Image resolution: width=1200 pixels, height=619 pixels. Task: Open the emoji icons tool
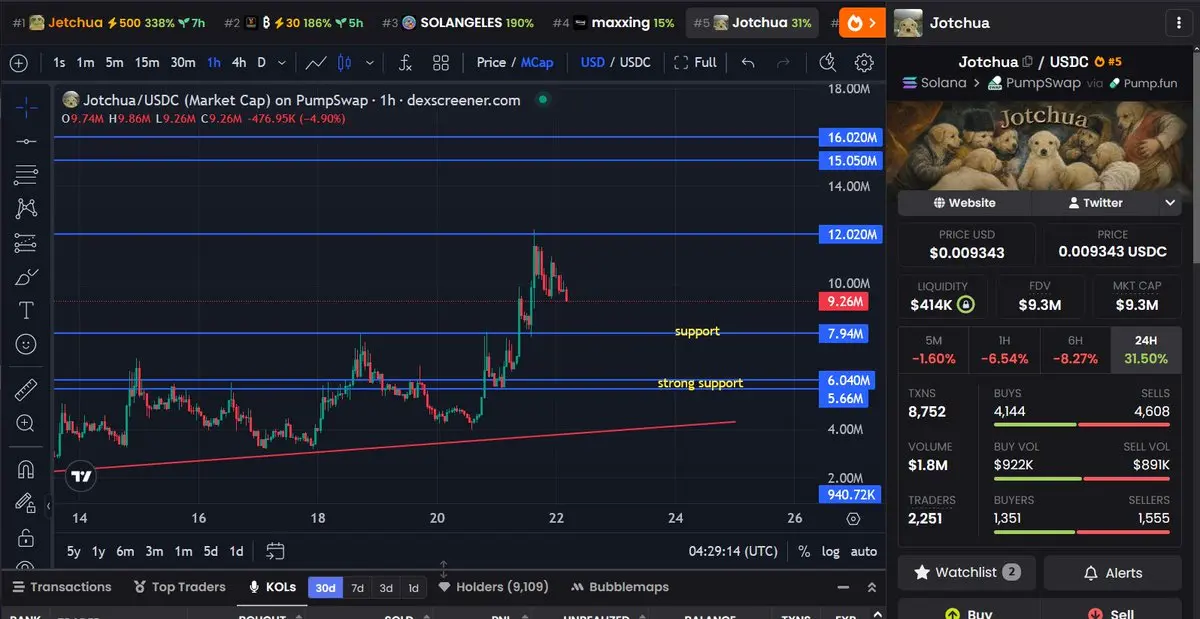click(26, 344)
